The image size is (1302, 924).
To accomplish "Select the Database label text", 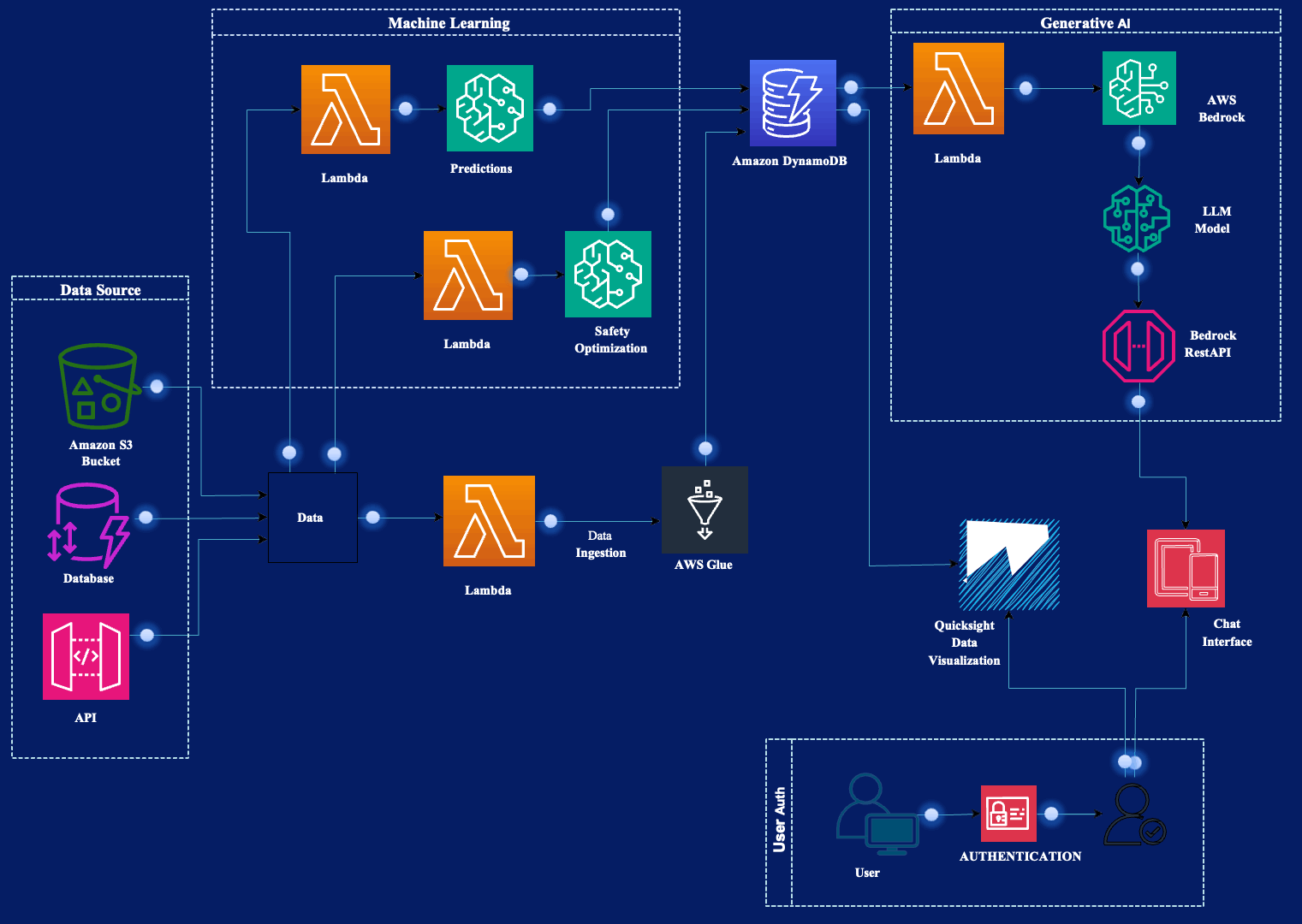I will (x=88, y=578).
